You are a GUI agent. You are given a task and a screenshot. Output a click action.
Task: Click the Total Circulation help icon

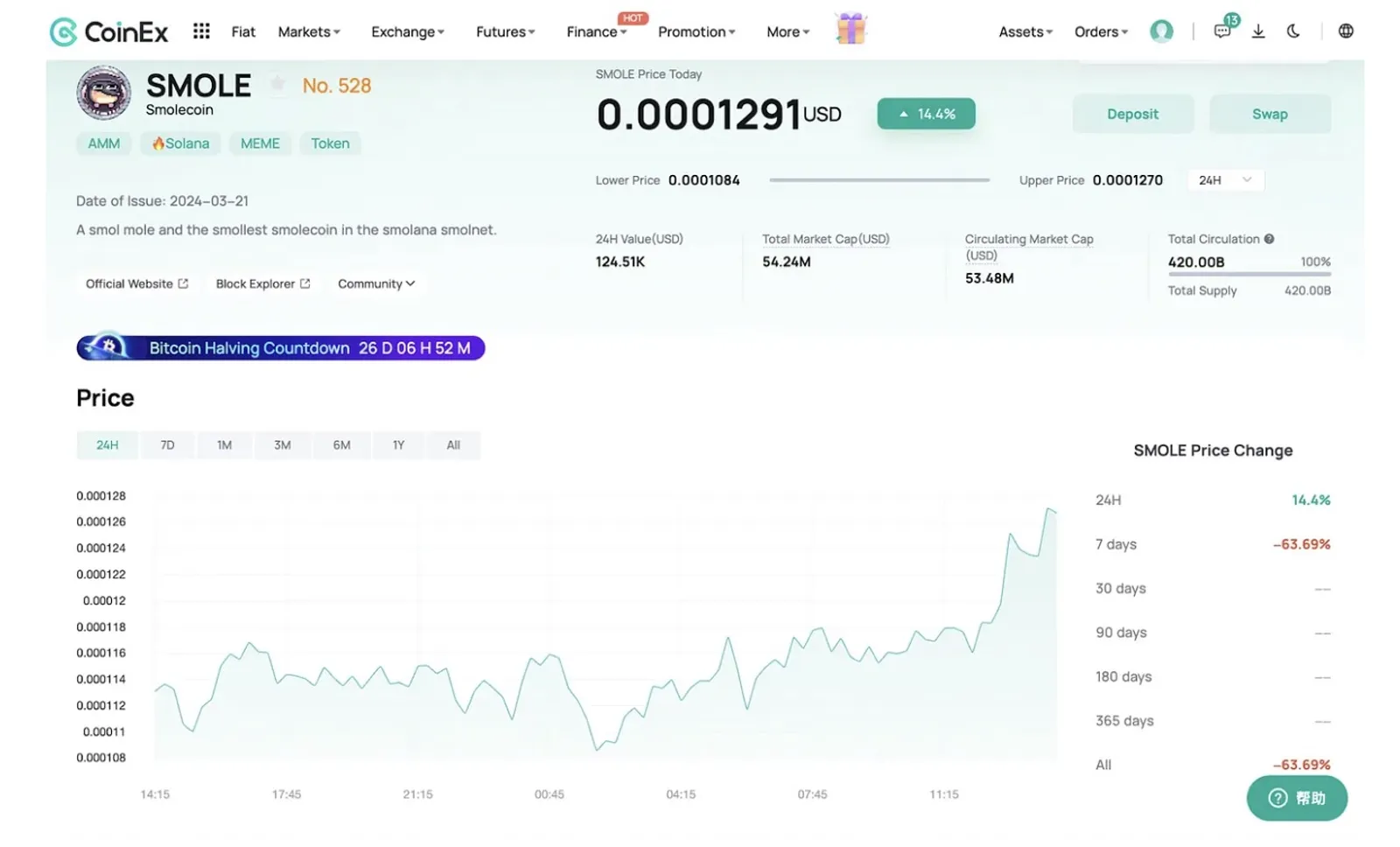pos(1269,239)
